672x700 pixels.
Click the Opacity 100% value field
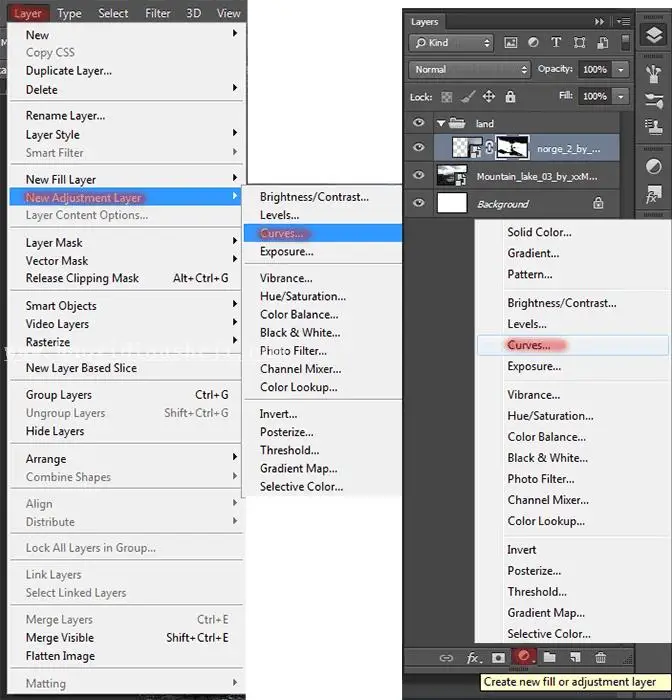tap(595, 70)
